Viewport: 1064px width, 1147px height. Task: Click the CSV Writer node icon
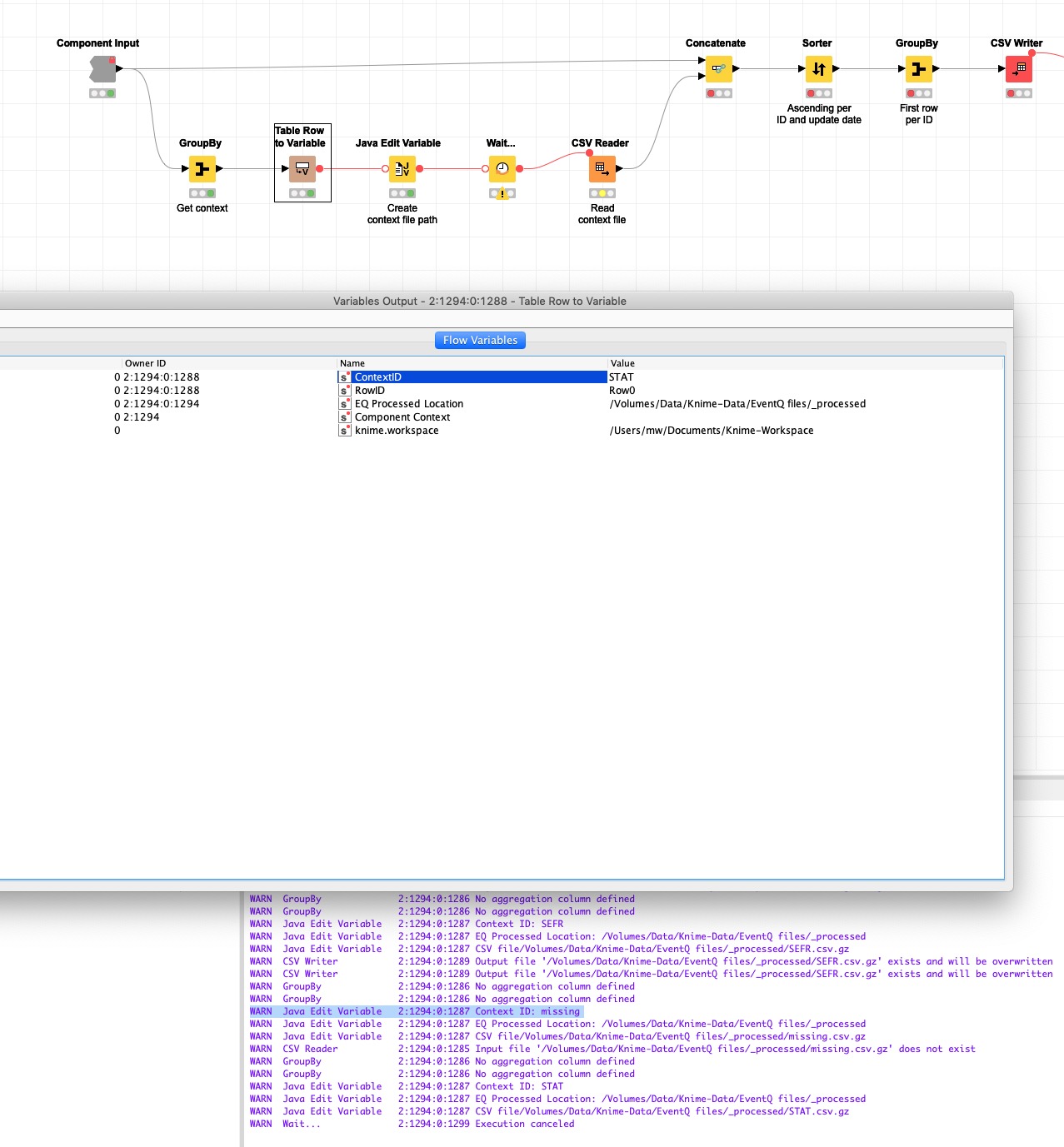1018,69
